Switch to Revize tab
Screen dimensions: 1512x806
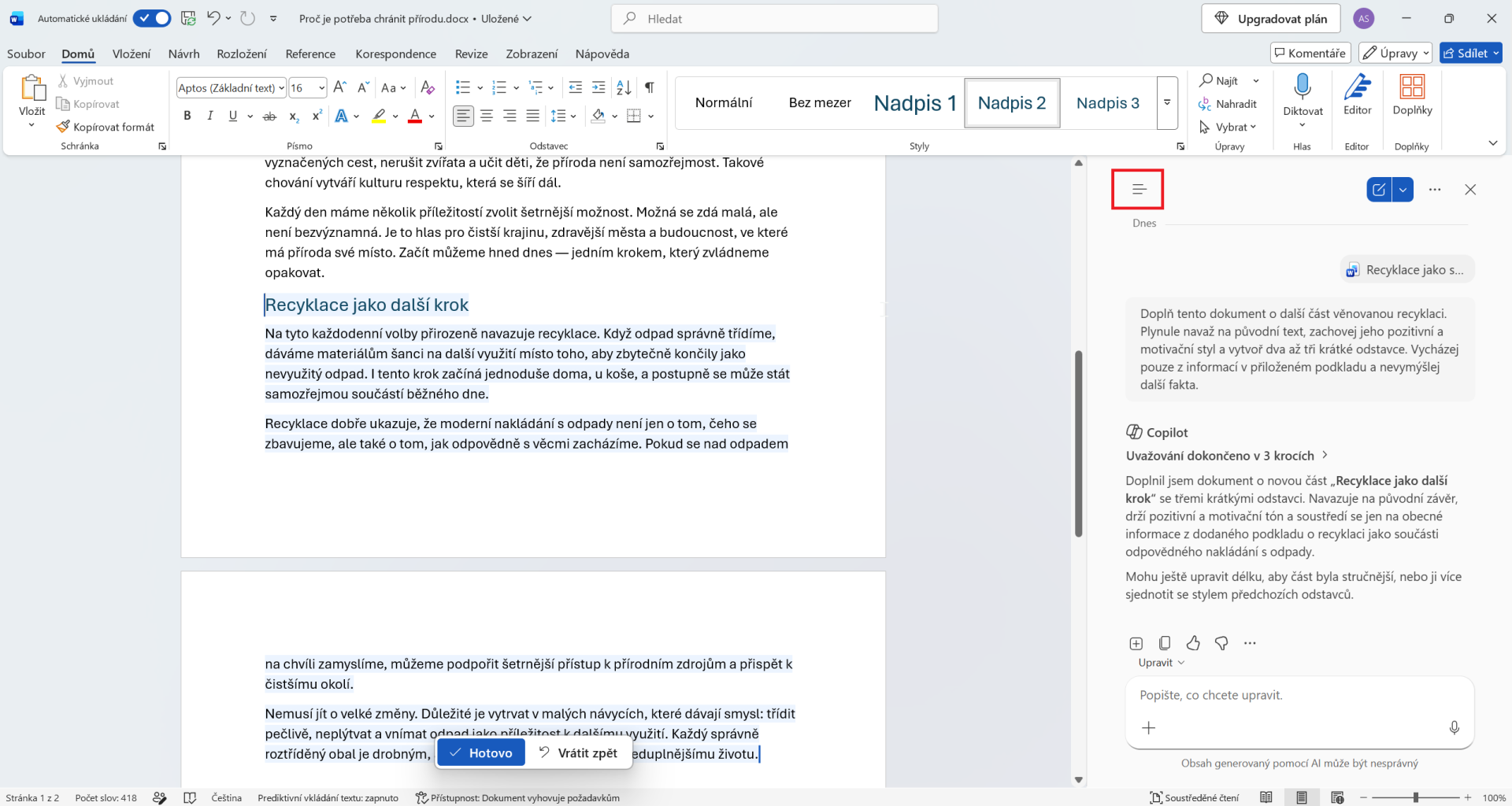pyautogui.click(x=471, y=54)
